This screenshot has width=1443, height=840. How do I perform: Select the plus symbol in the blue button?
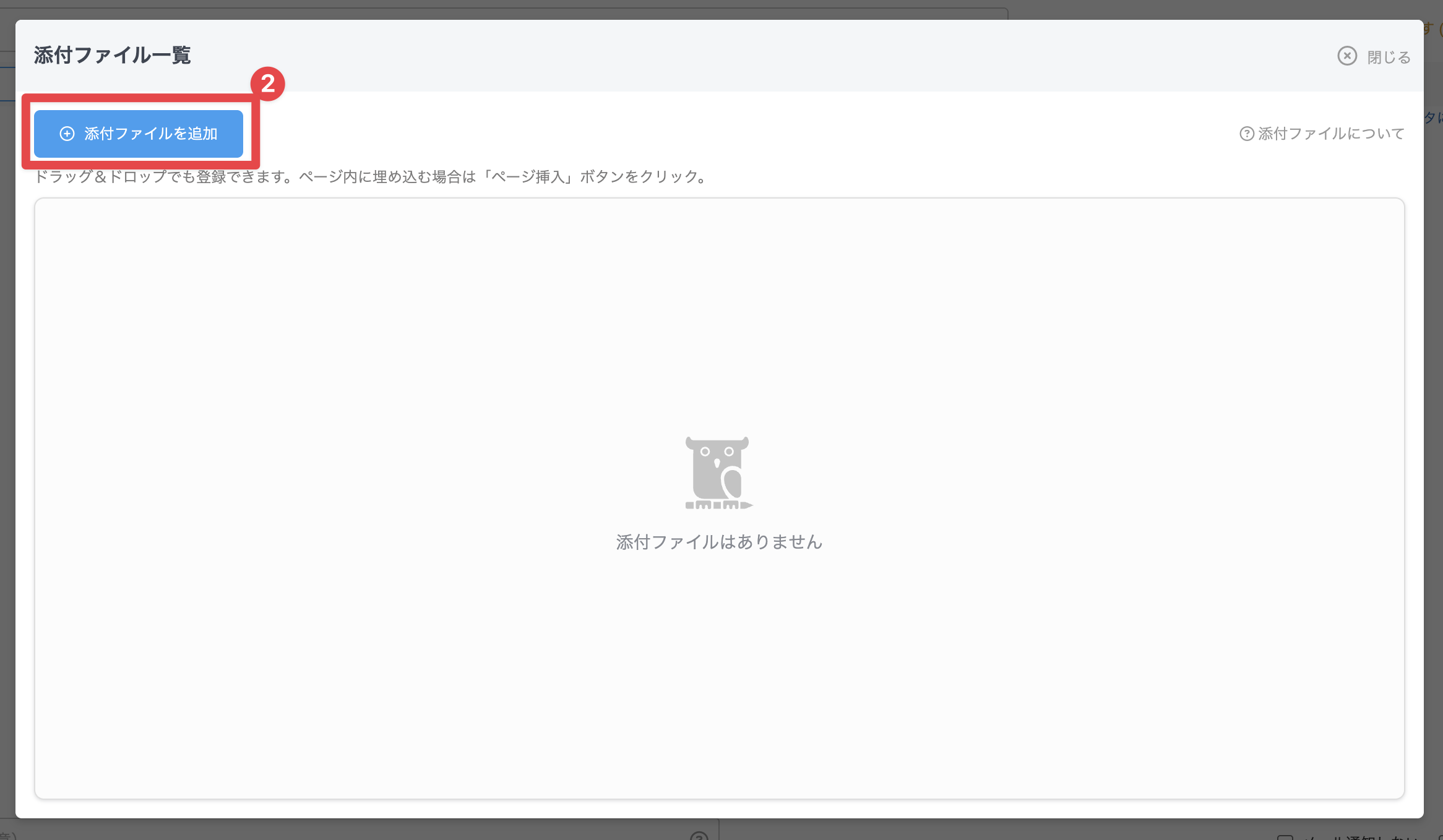tap(68, 133)
